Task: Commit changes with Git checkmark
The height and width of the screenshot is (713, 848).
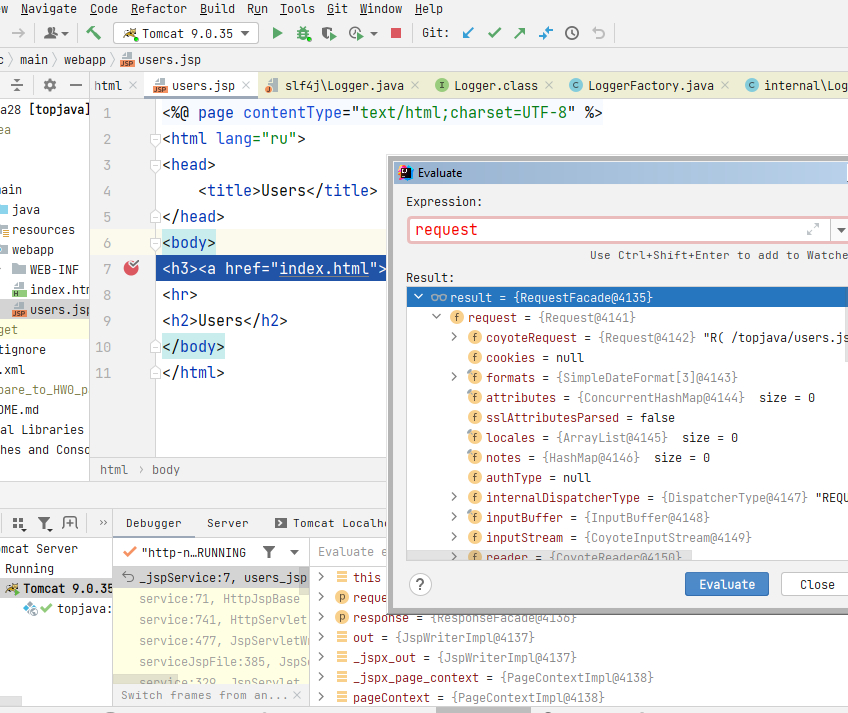Action: 494,34
